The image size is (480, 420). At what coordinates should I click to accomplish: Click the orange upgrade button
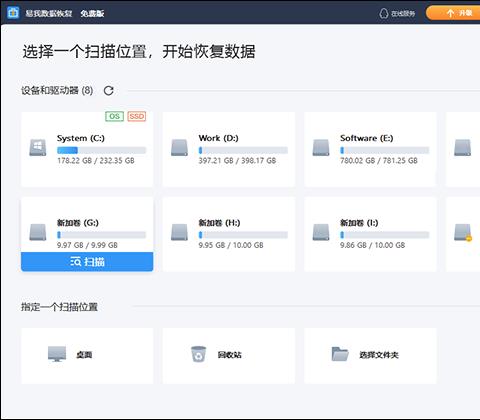point(453,13)
